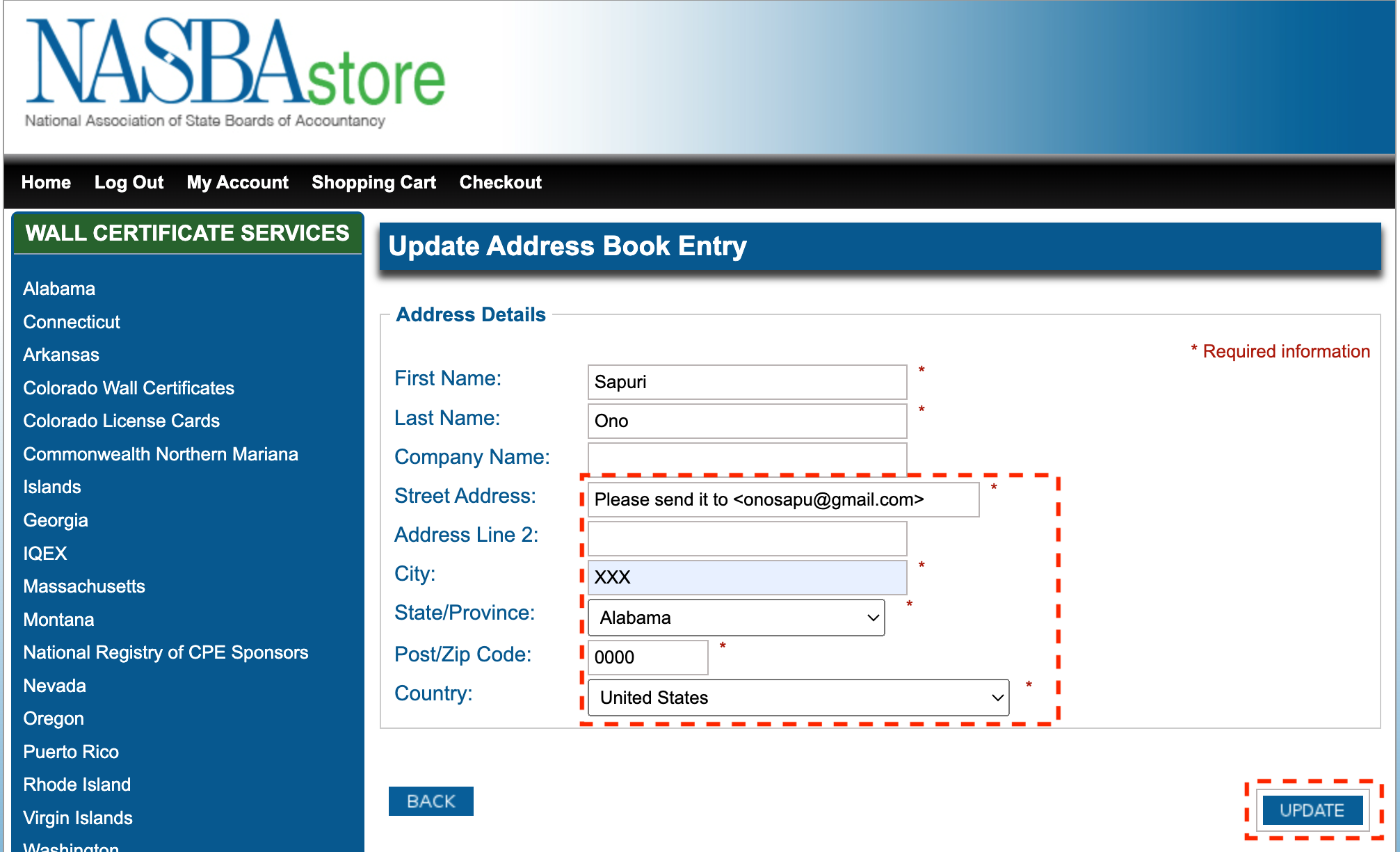Click the Company Name field

click(747, 458)
